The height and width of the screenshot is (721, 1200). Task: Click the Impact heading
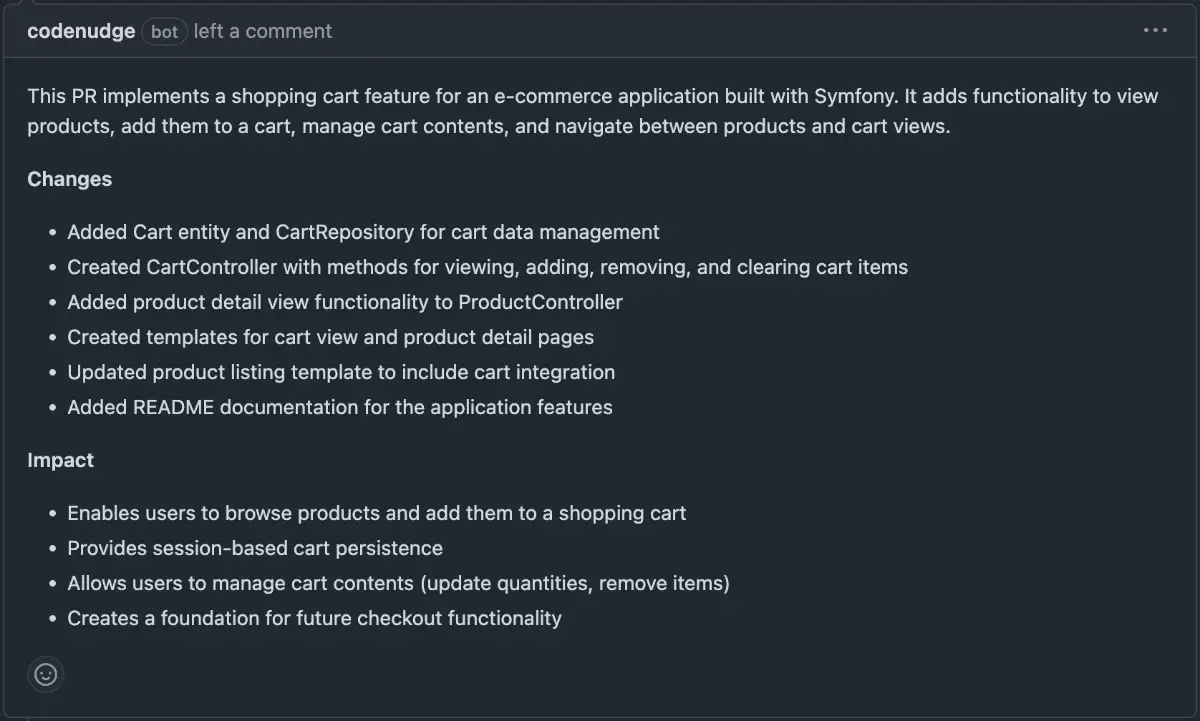coord(61,460)
